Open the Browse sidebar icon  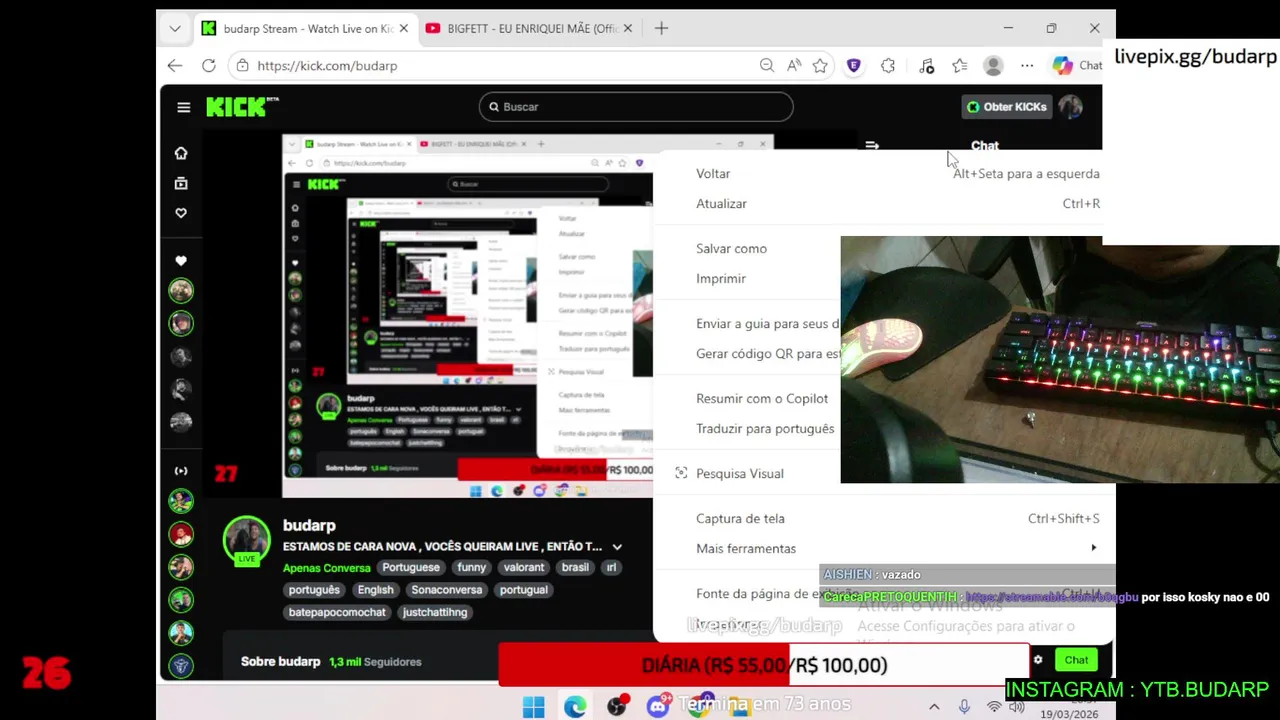click(x=181, y=183)
